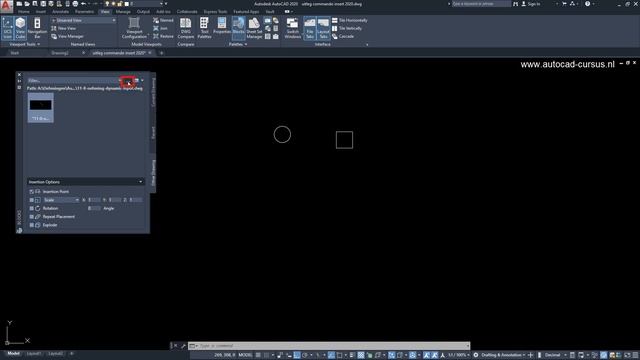640x360 pixels.
Task: Switch to the Layout1 tab
Action: click(34, 353)
